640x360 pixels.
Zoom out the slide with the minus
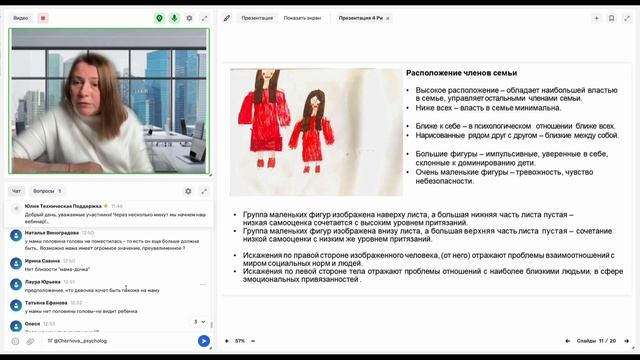click(x=253, y=341)
